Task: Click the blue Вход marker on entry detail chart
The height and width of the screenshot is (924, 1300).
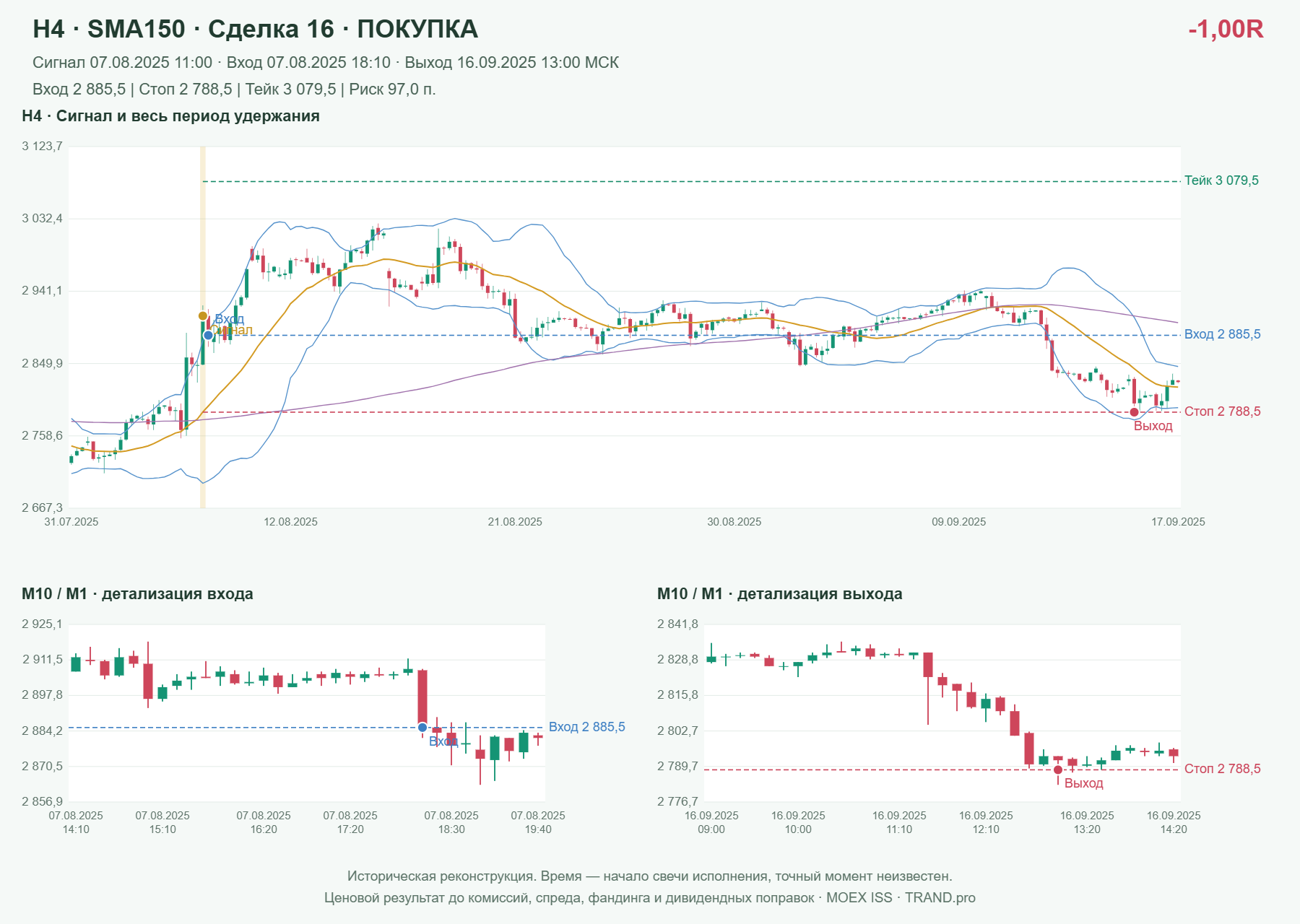Action: coord(422,728)
